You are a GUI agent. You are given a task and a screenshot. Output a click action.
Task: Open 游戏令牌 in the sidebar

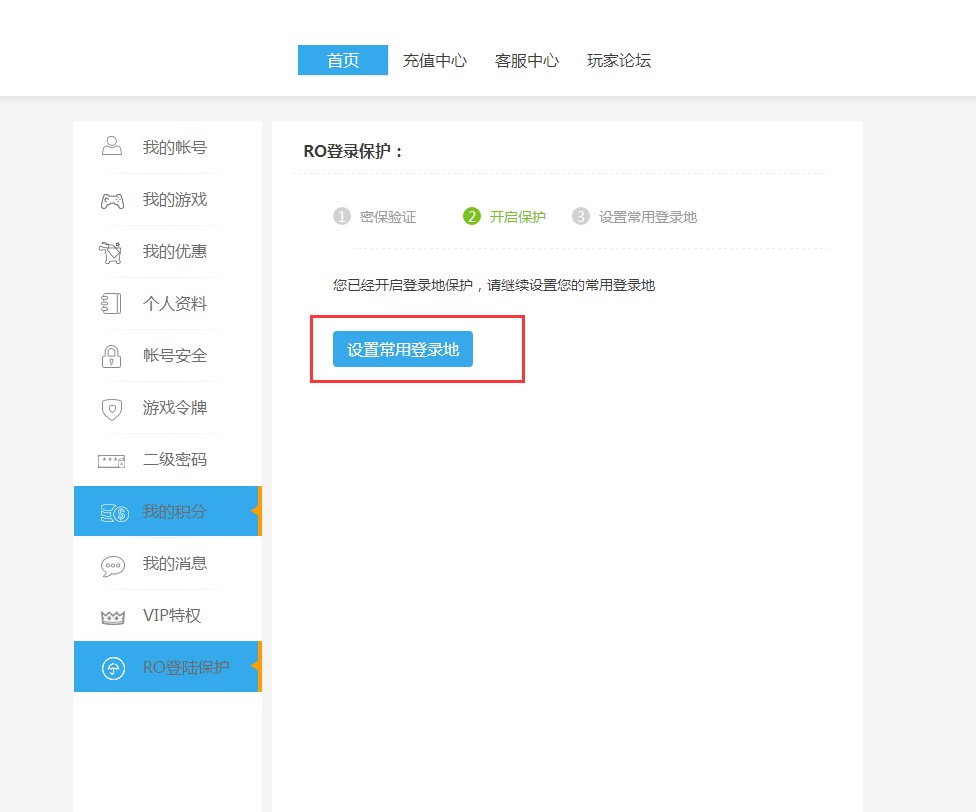pyautogui.click(x=175, y=408)
